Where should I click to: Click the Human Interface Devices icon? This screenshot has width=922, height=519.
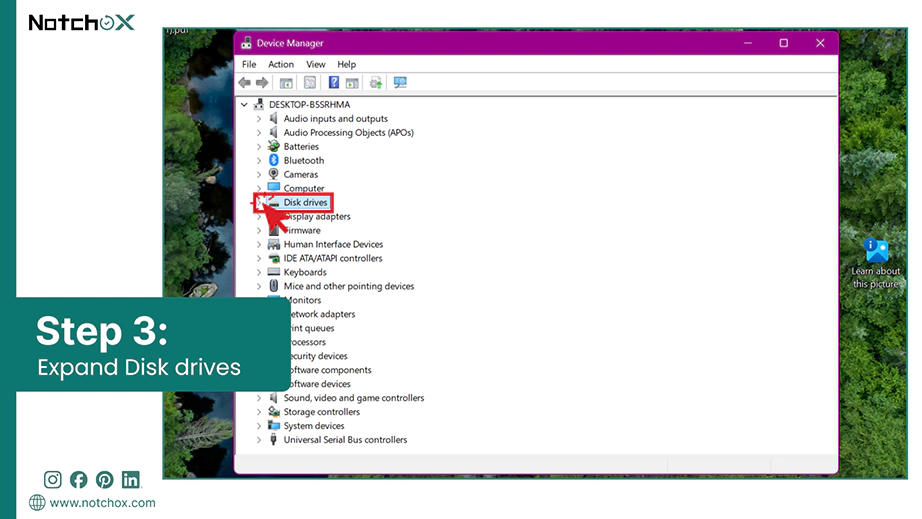pos(273,244)
